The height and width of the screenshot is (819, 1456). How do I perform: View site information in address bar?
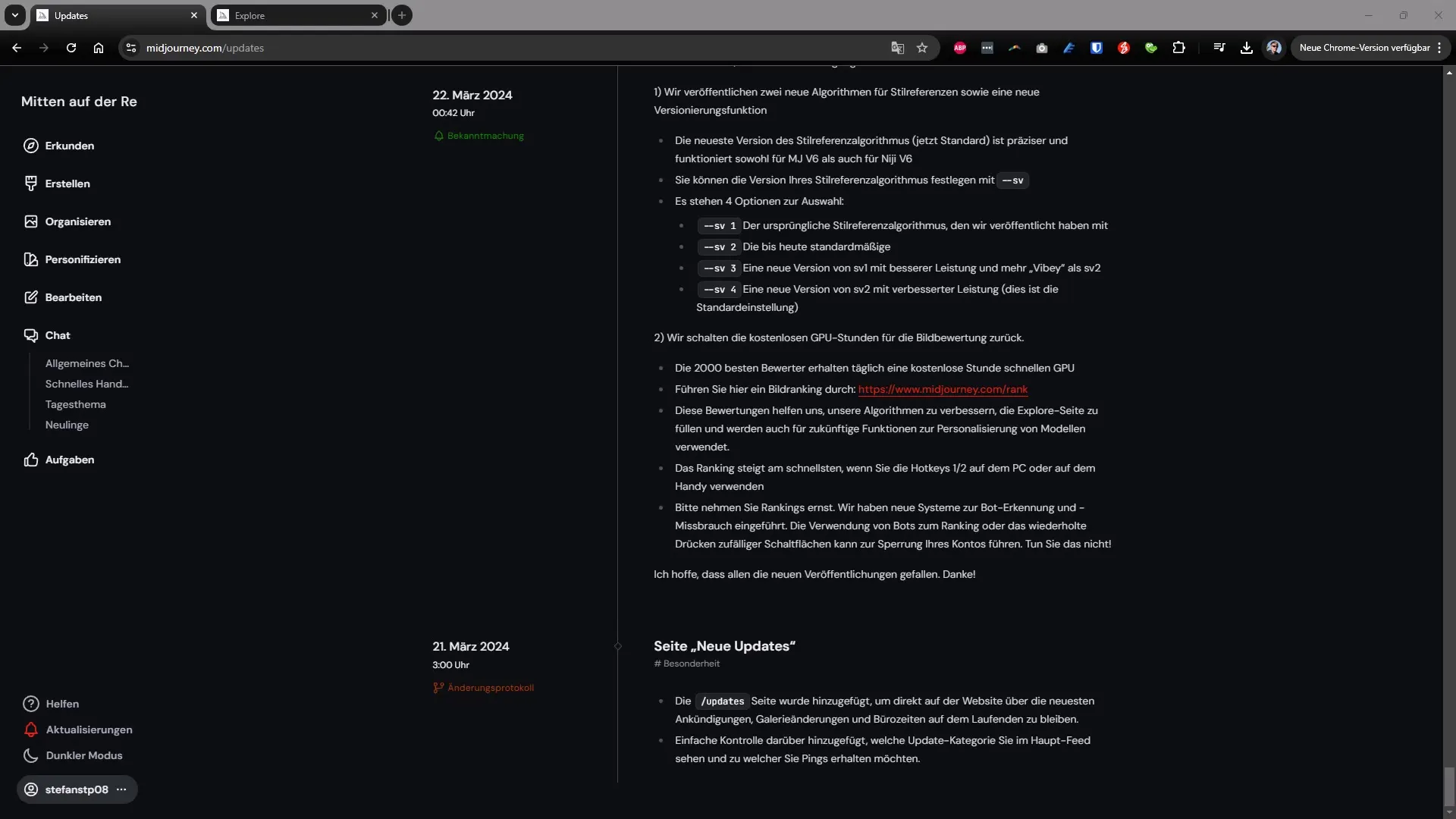coord(131,48)
